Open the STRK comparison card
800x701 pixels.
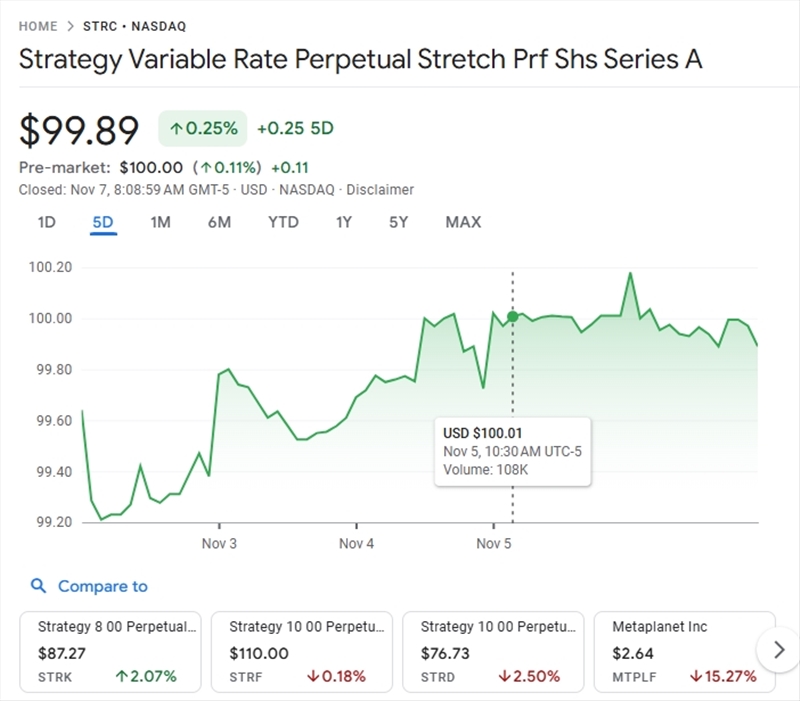click(x=111, y=651)
